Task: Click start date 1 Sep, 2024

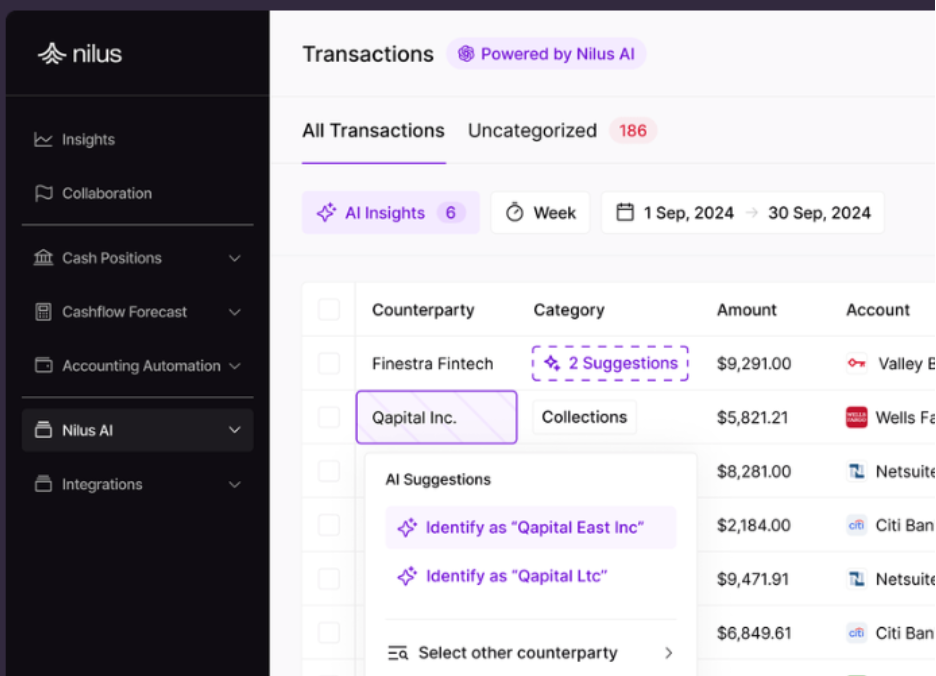Action: [x=688, y=213]
